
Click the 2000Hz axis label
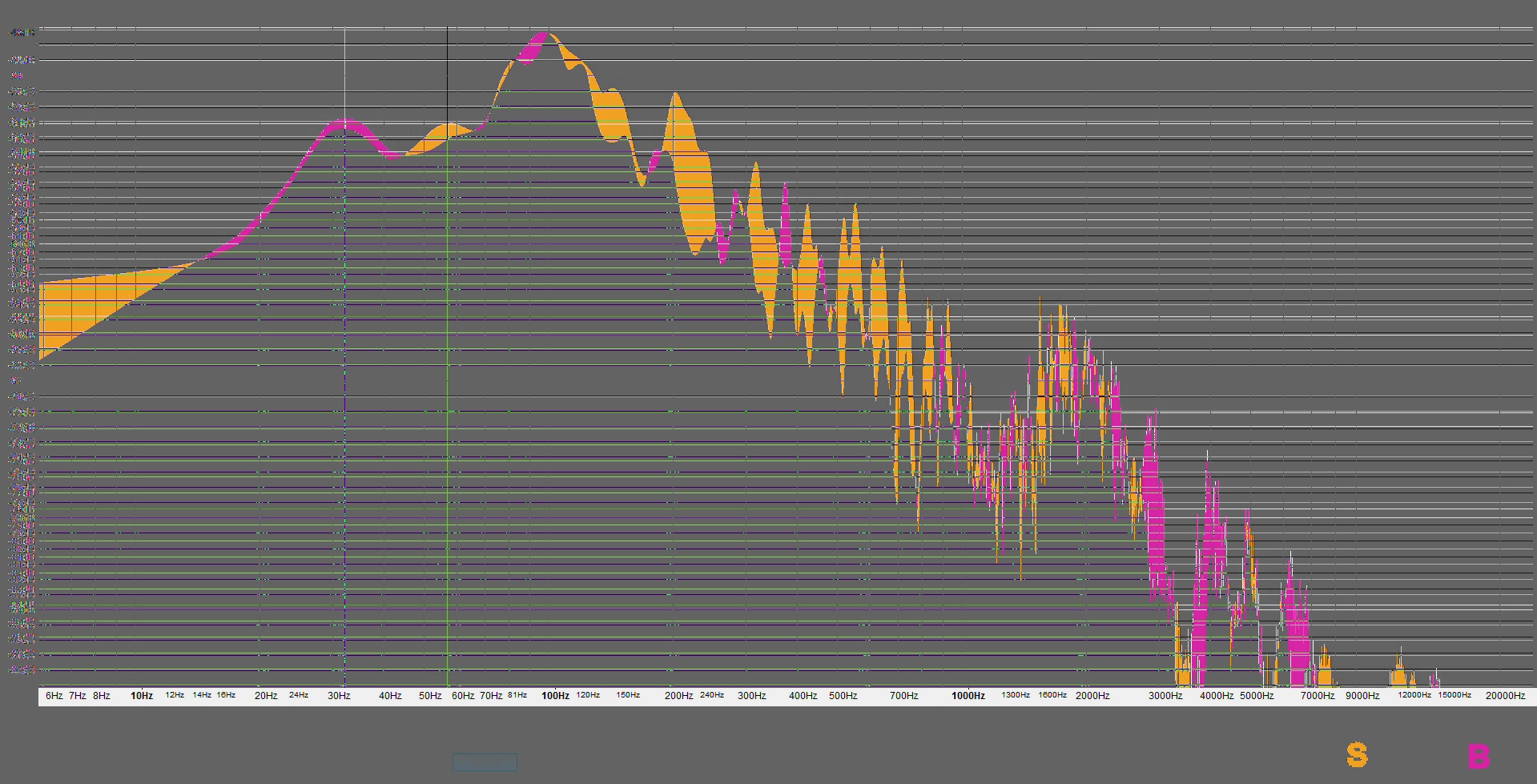click(x=1094, y=696)
